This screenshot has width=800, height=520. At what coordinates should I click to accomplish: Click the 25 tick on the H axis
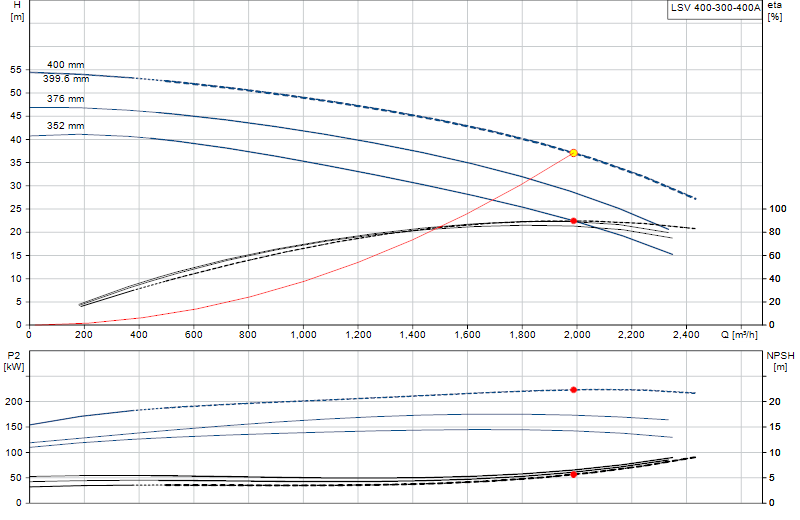point(16,209)
